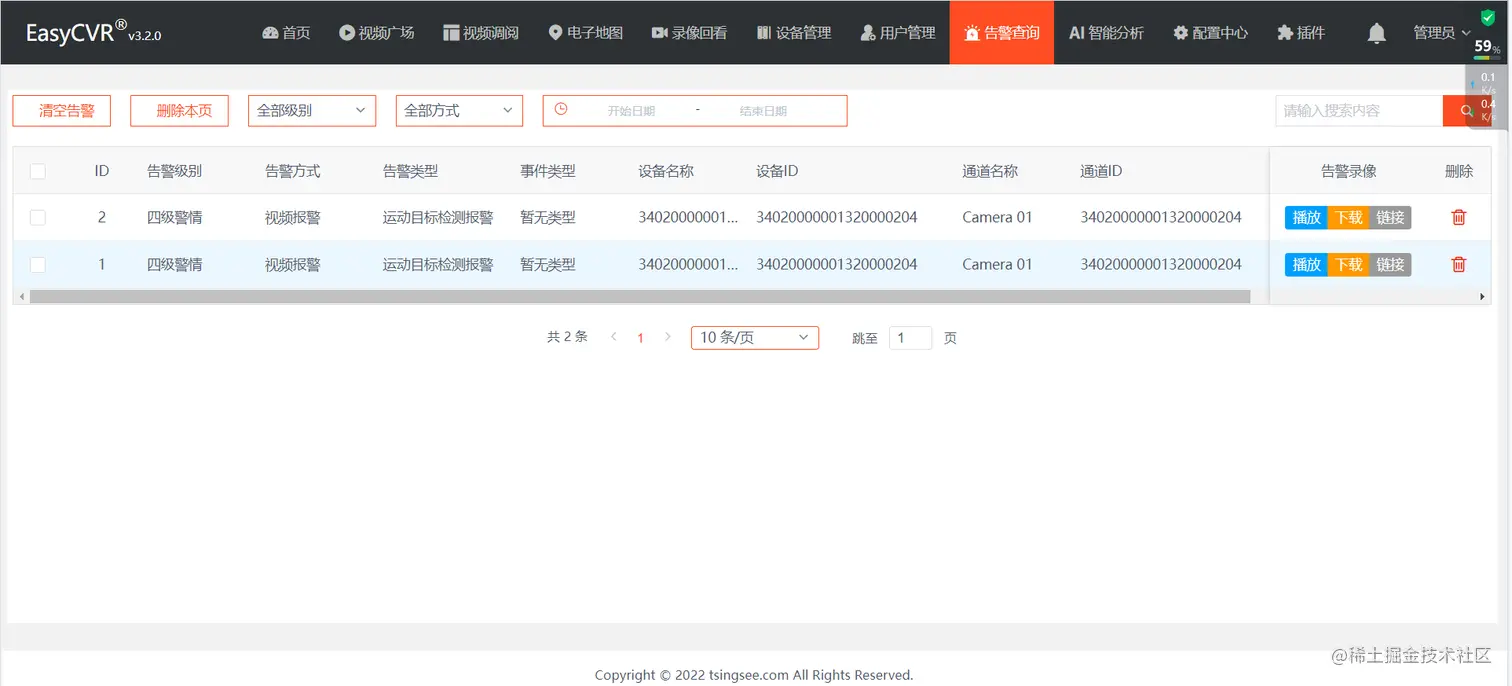
Task: Check the checkbox for alarm row ID 2
Action: point(38,217)
